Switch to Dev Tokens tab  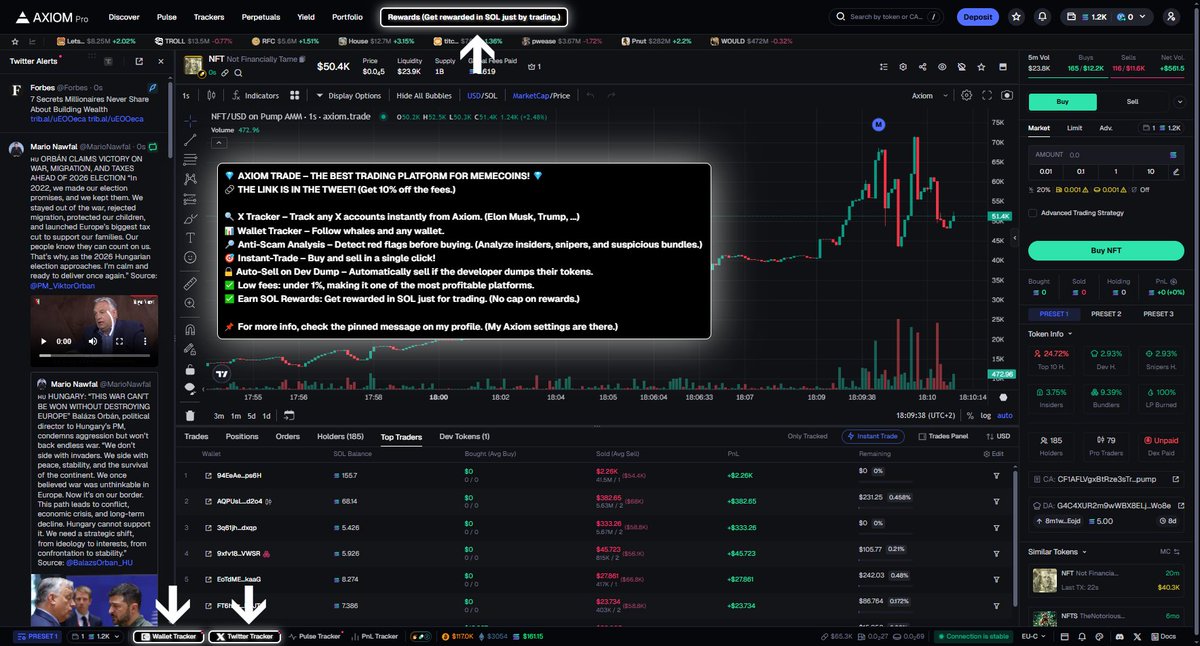click(464, 437)
